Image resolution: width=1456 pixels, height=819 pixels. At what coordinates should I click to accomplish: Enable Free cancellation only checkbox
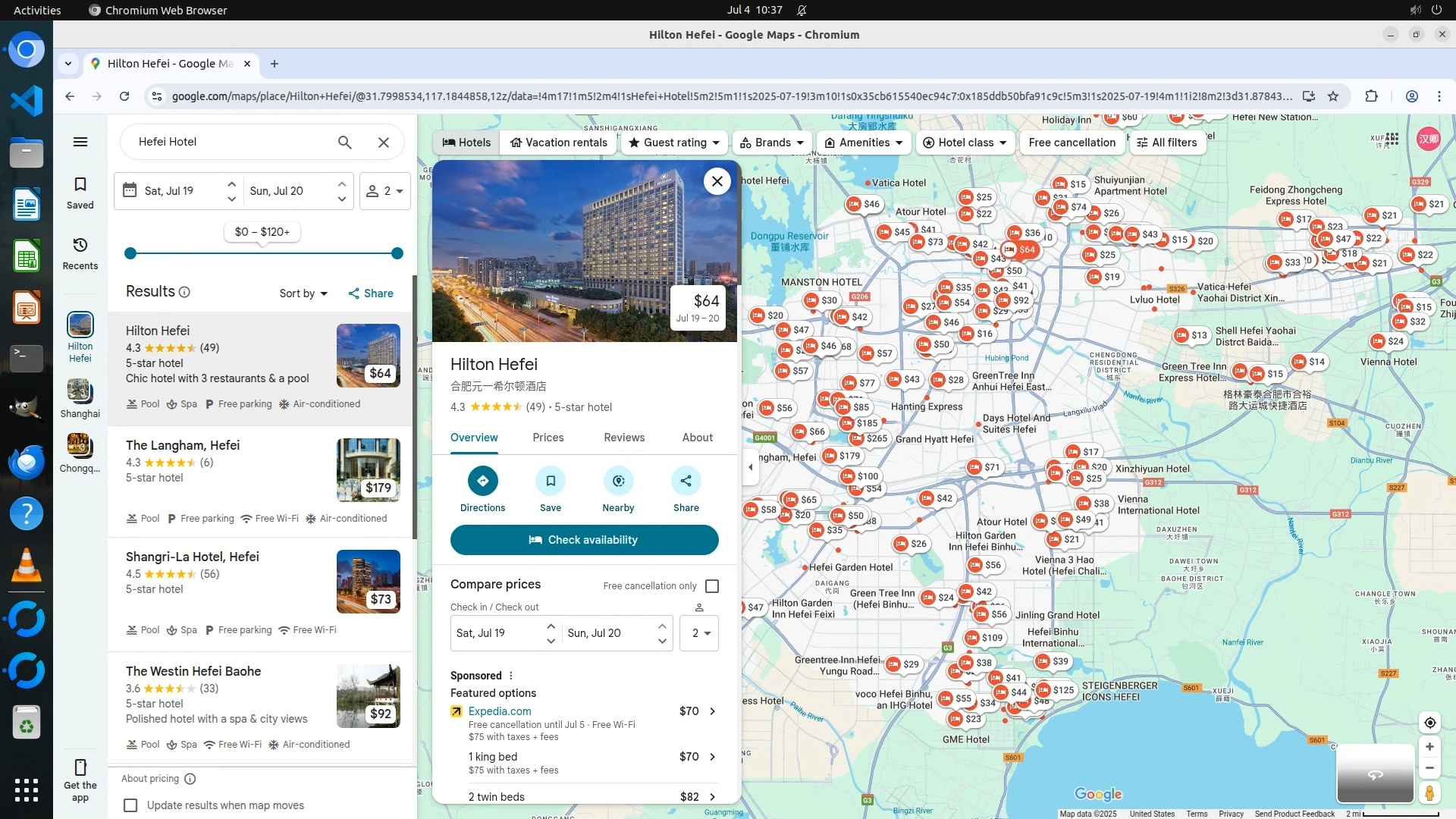712,586
